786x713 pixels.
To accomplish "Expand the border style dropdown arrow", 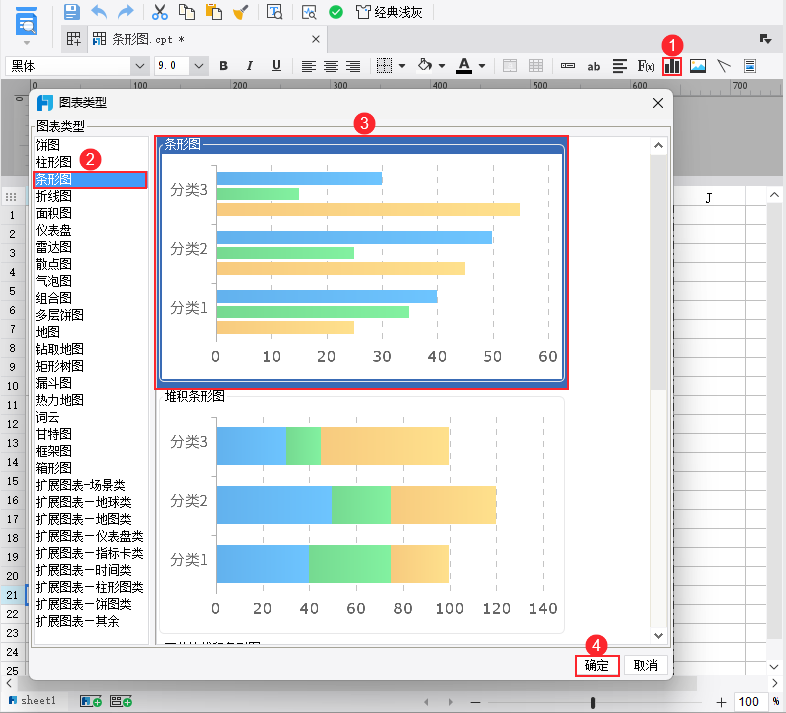I will [x=402, y=66].
